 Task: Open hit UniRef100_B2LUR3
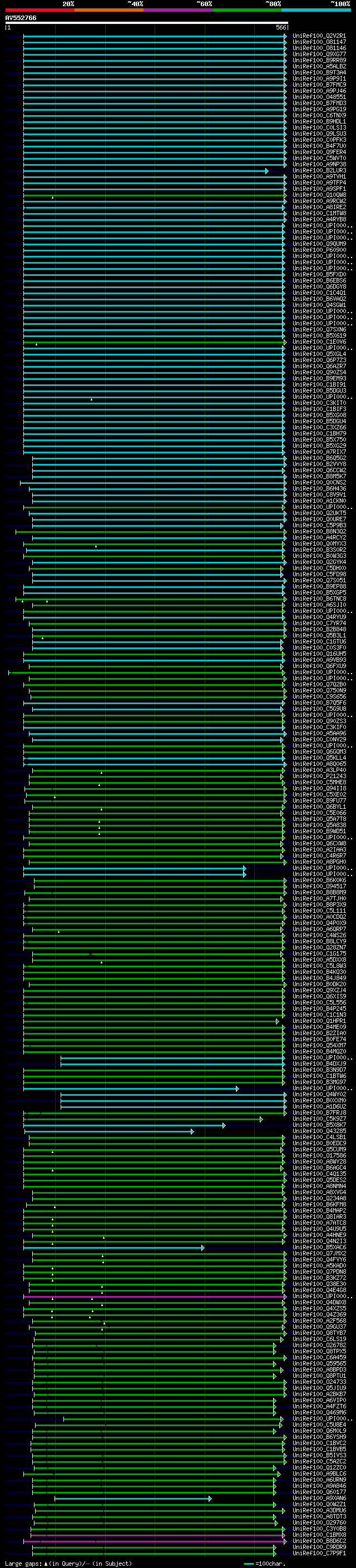tap(319, 170)
